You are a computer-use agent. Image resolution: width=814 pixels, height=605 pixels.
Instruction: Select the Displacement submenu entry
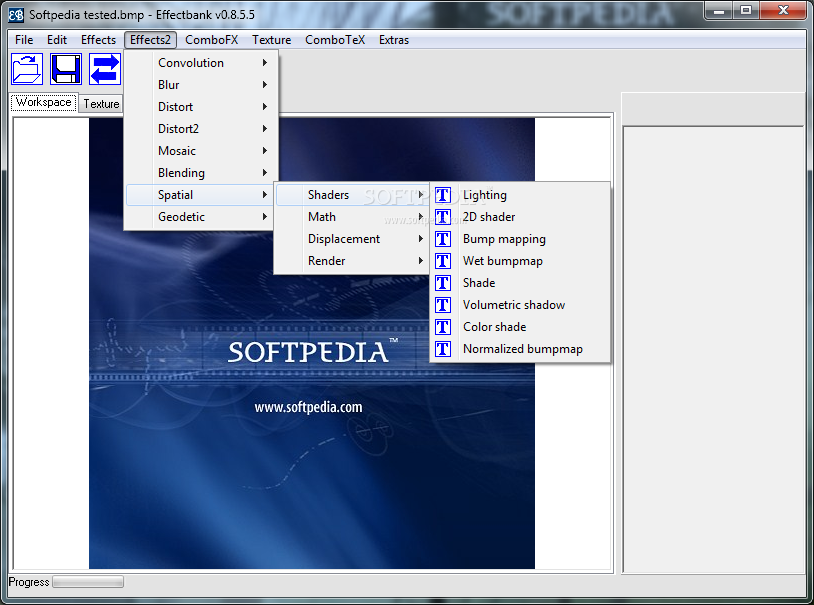click(352, 239)
